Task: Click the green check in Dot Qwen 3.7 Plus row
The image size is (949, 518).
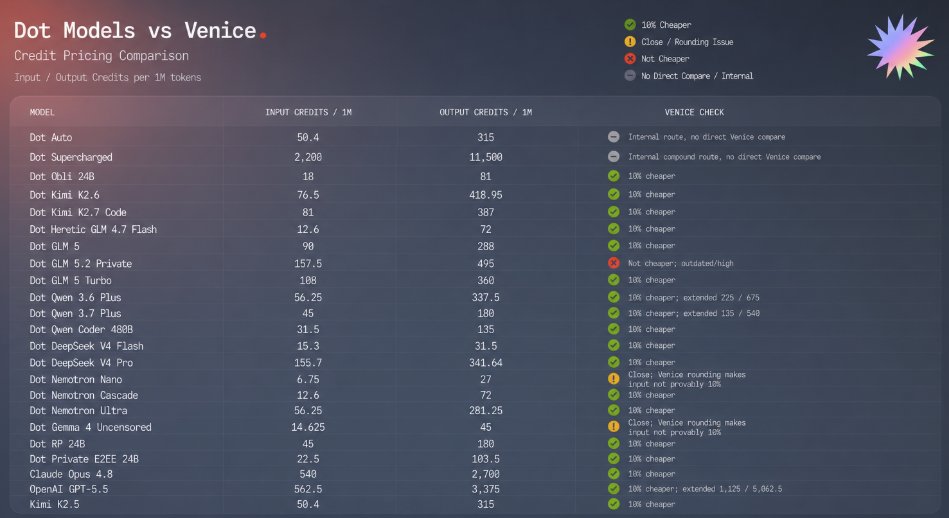Action: click(614, 313)
